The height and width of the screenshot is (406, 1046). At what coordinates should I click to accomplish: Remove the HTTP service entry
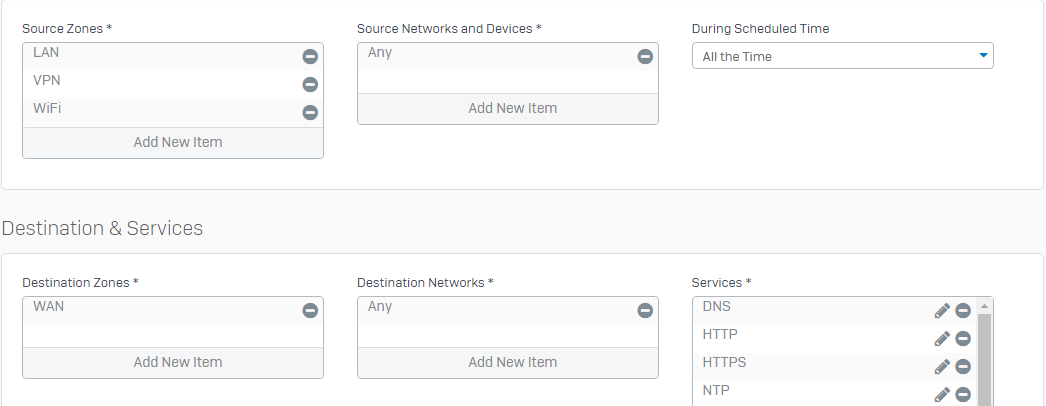coord(963,339)
